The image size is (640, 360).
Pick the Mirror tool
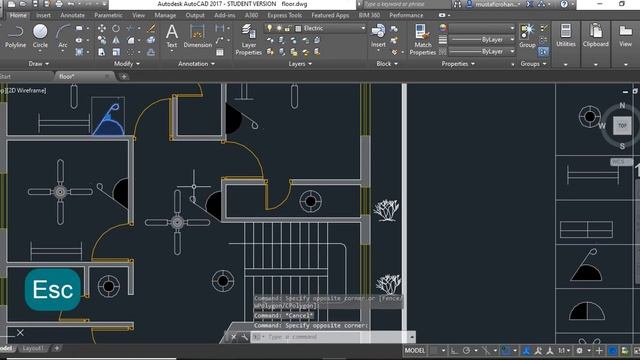116,40
